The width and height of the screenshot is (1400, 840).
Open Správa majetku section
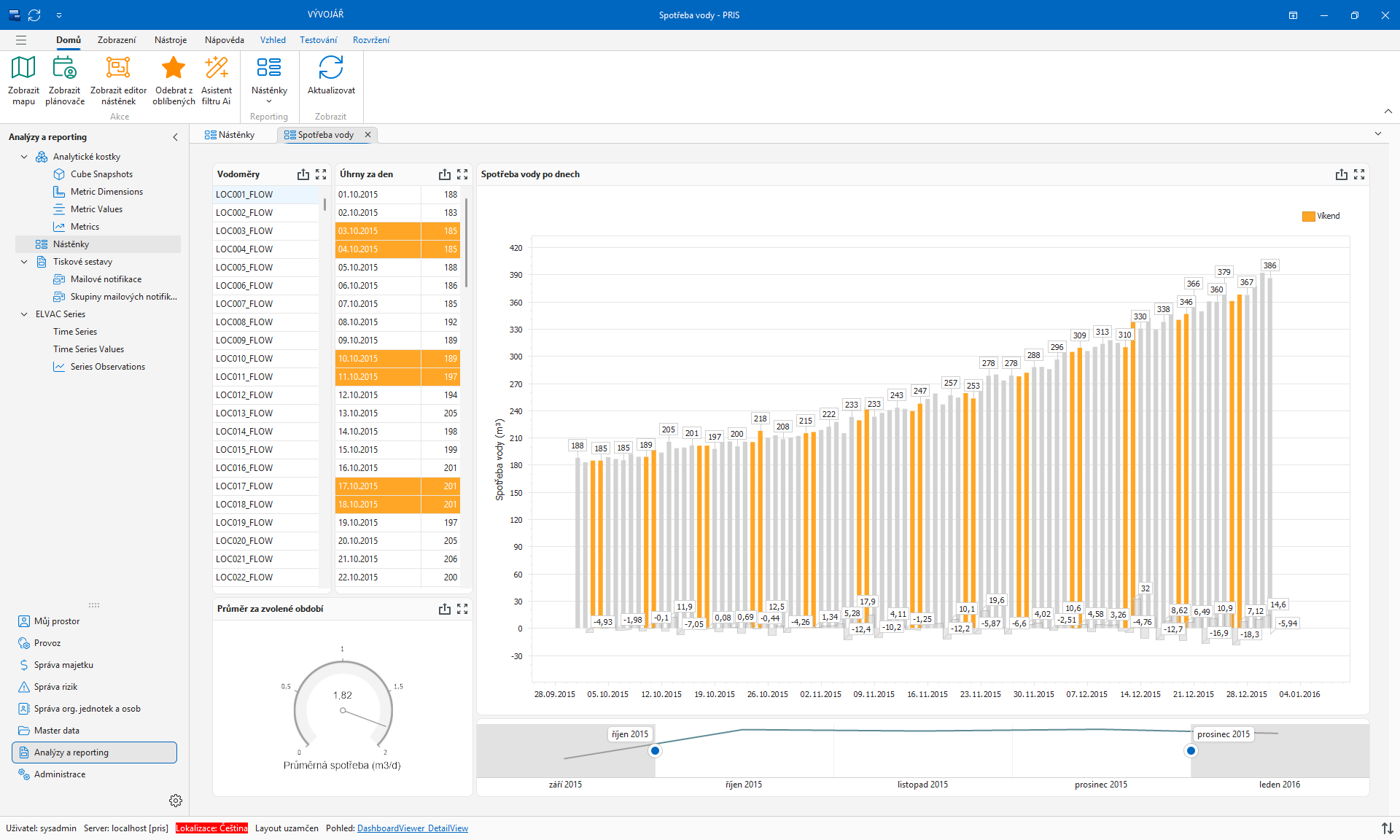click(x=95, y=665)
